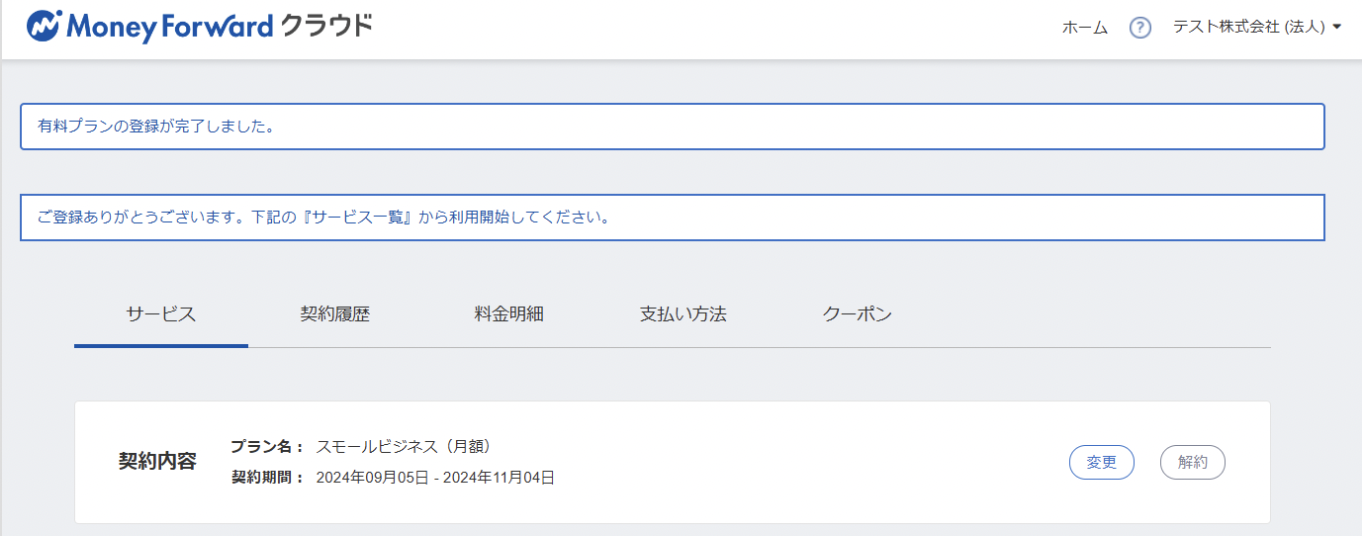Open the 料金明細 tab

[509, 314]
